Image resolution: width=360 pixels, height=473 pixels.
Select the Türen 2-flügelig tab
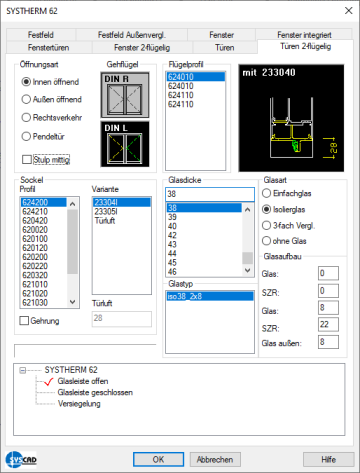point(305,46)
